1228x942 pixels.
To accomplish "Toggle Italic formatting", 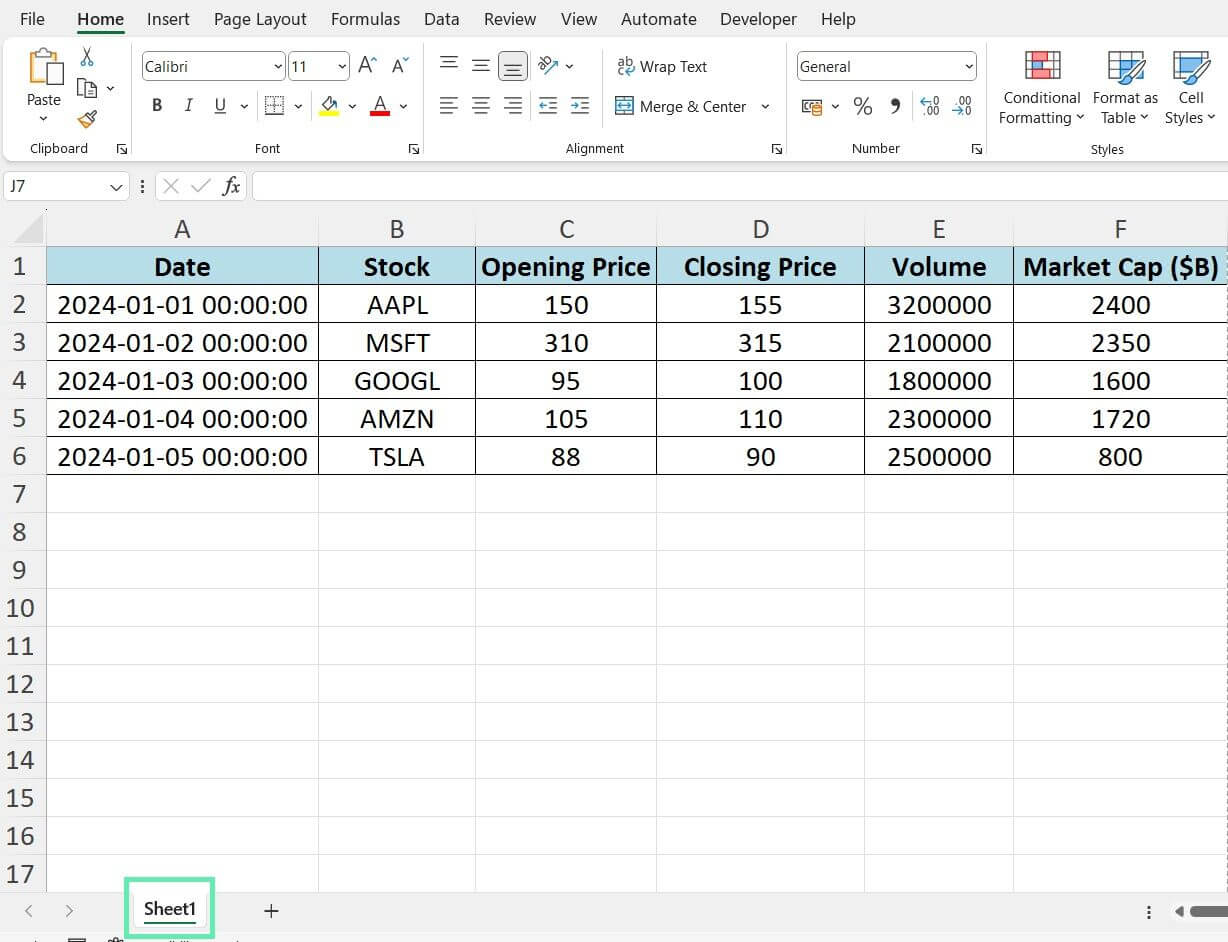I will click(x=187, y=106).
